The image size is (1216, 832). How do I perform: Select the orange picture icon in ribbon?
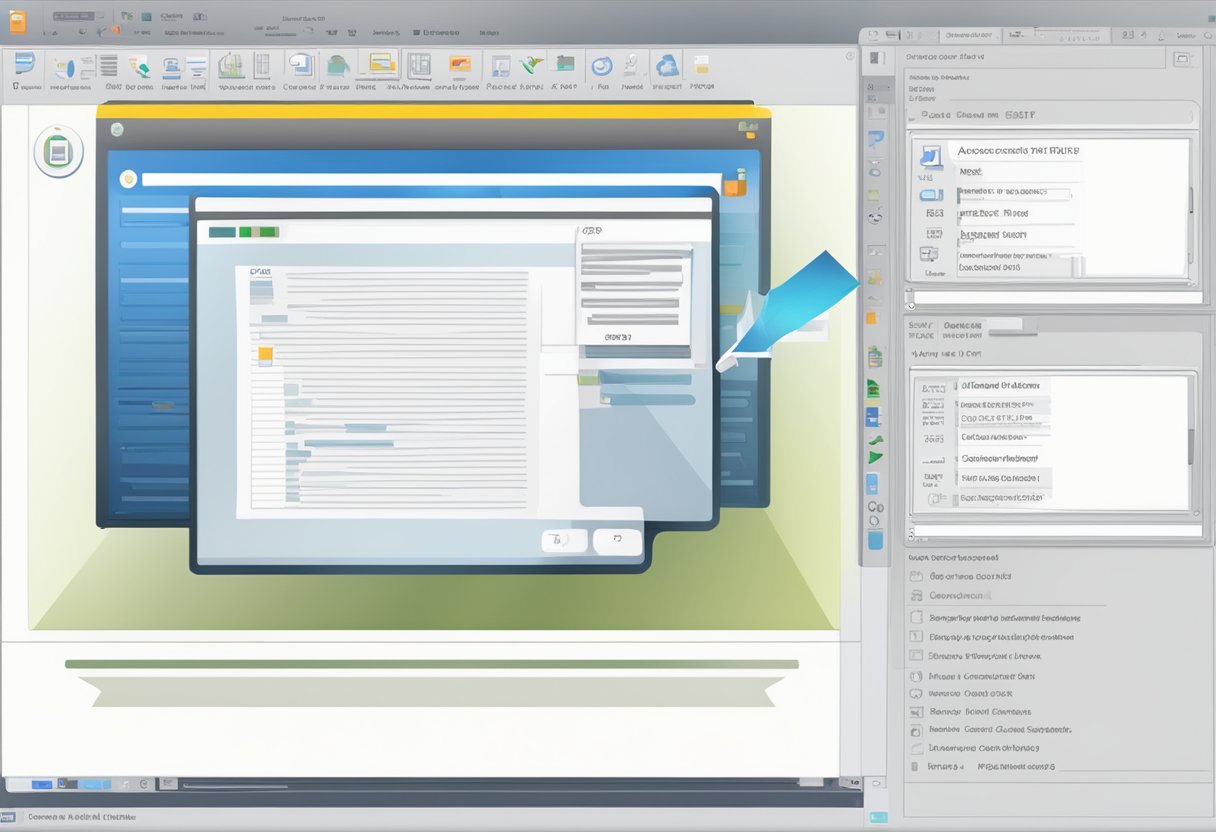[x=460, y=66]
